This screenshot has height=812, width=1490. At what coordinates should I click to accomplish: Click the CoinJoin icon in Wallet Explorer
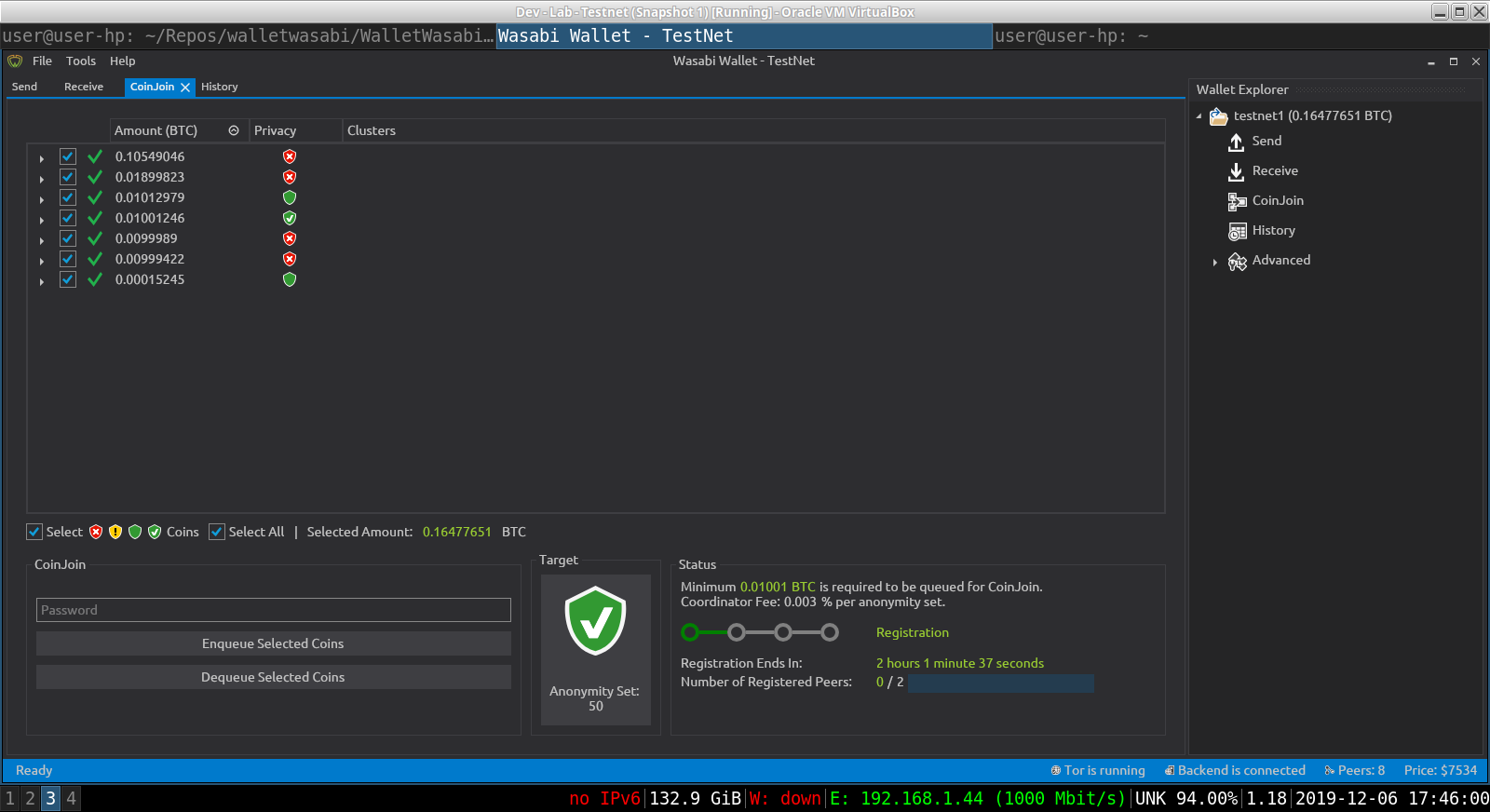(1237, 201)
